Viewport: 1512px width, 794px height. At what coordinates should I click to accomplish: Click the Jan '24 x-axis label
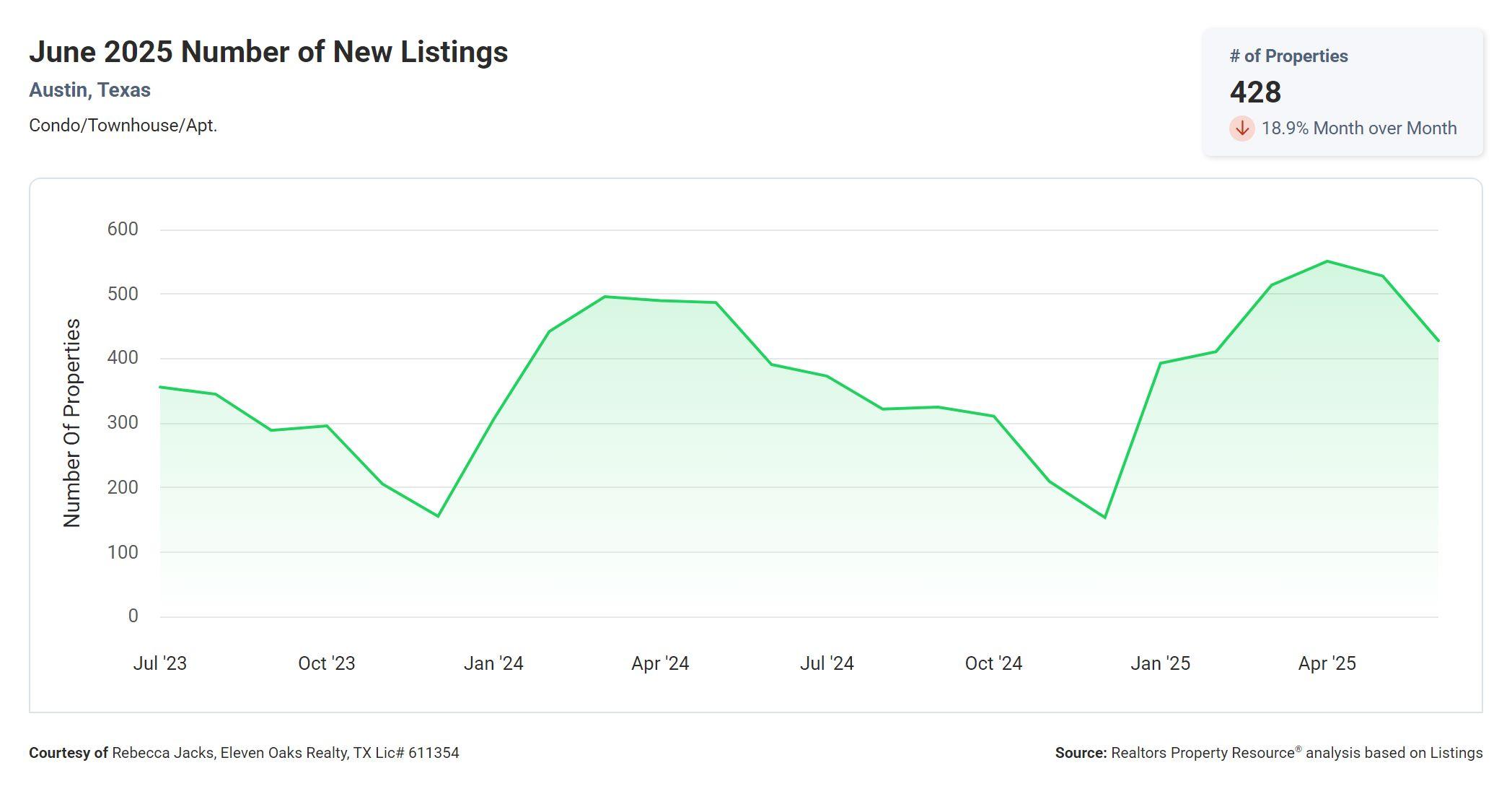click(493, 663)
